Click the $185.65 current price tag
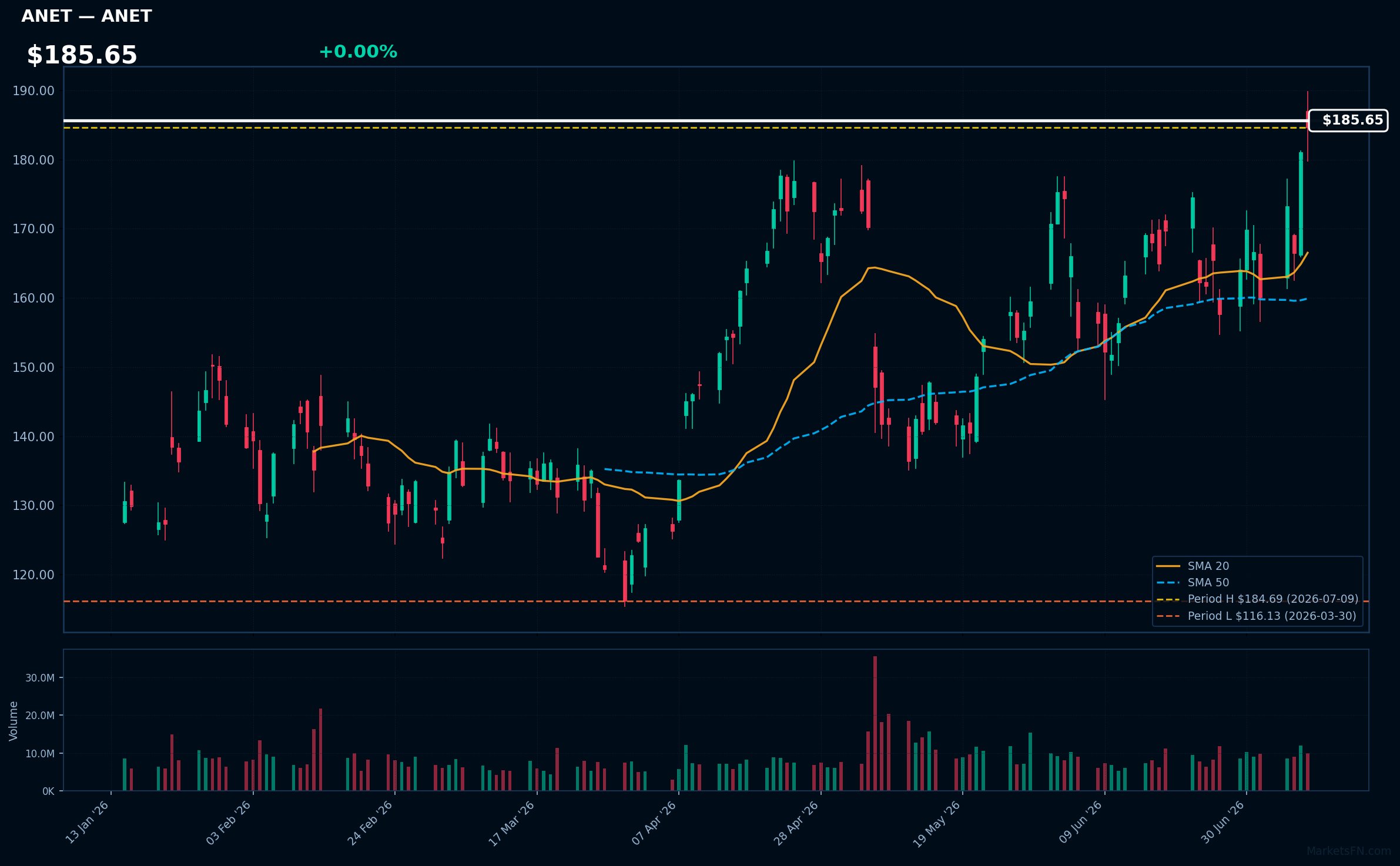The image size is (1400, 866). (1348, 120)
